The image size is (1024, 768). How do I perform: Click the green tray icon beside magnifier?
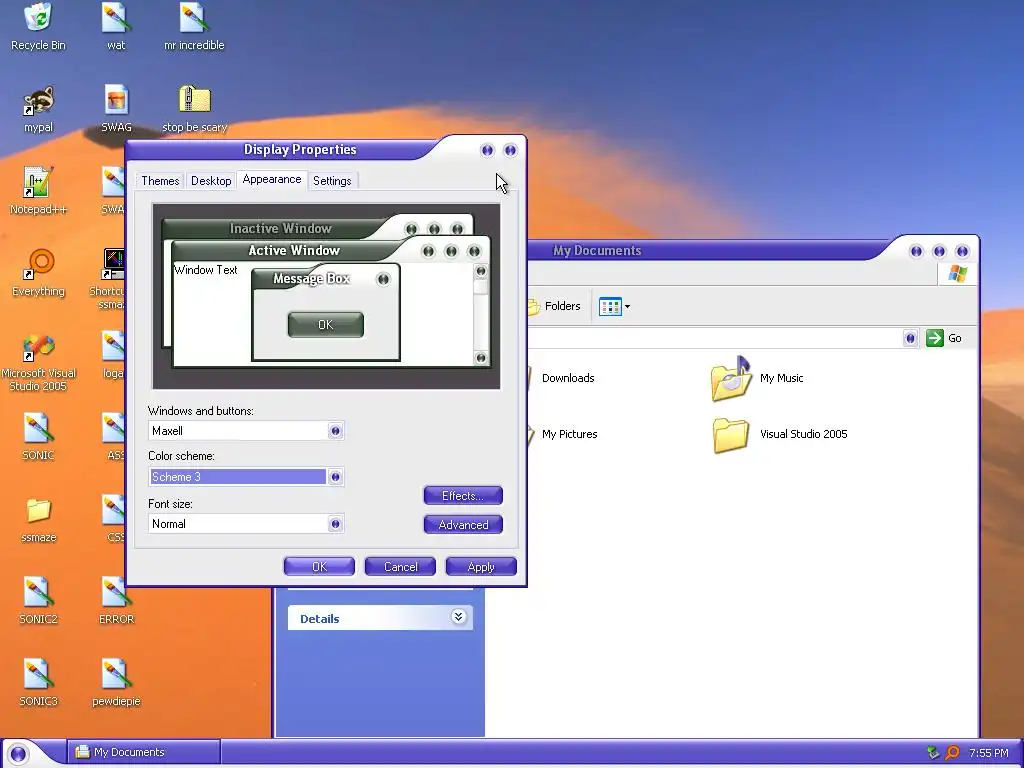pyautogui.click(x=933, y=753)
